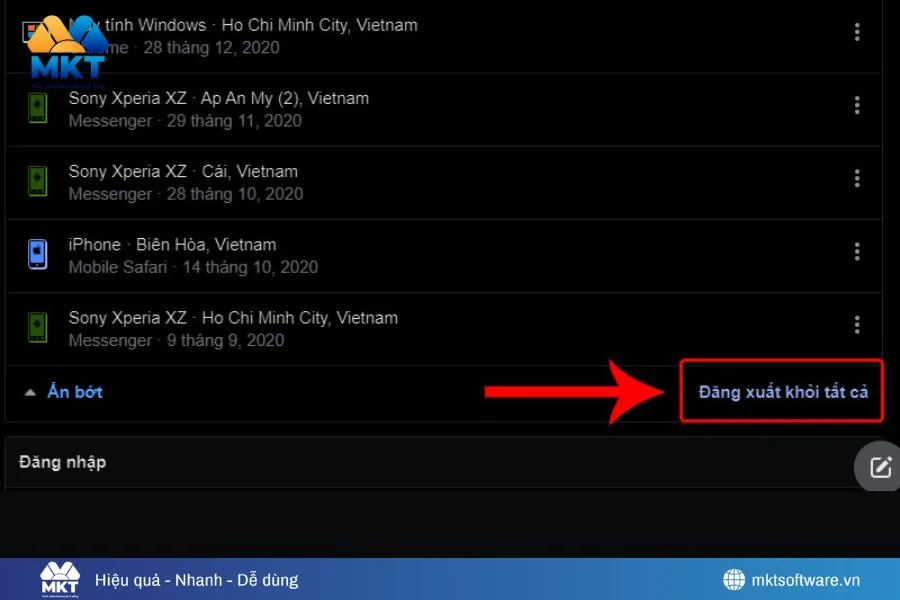The image size is (900, 600).
Task: Click green Android icon for Ap An My session
Action: tap(38, 108)
